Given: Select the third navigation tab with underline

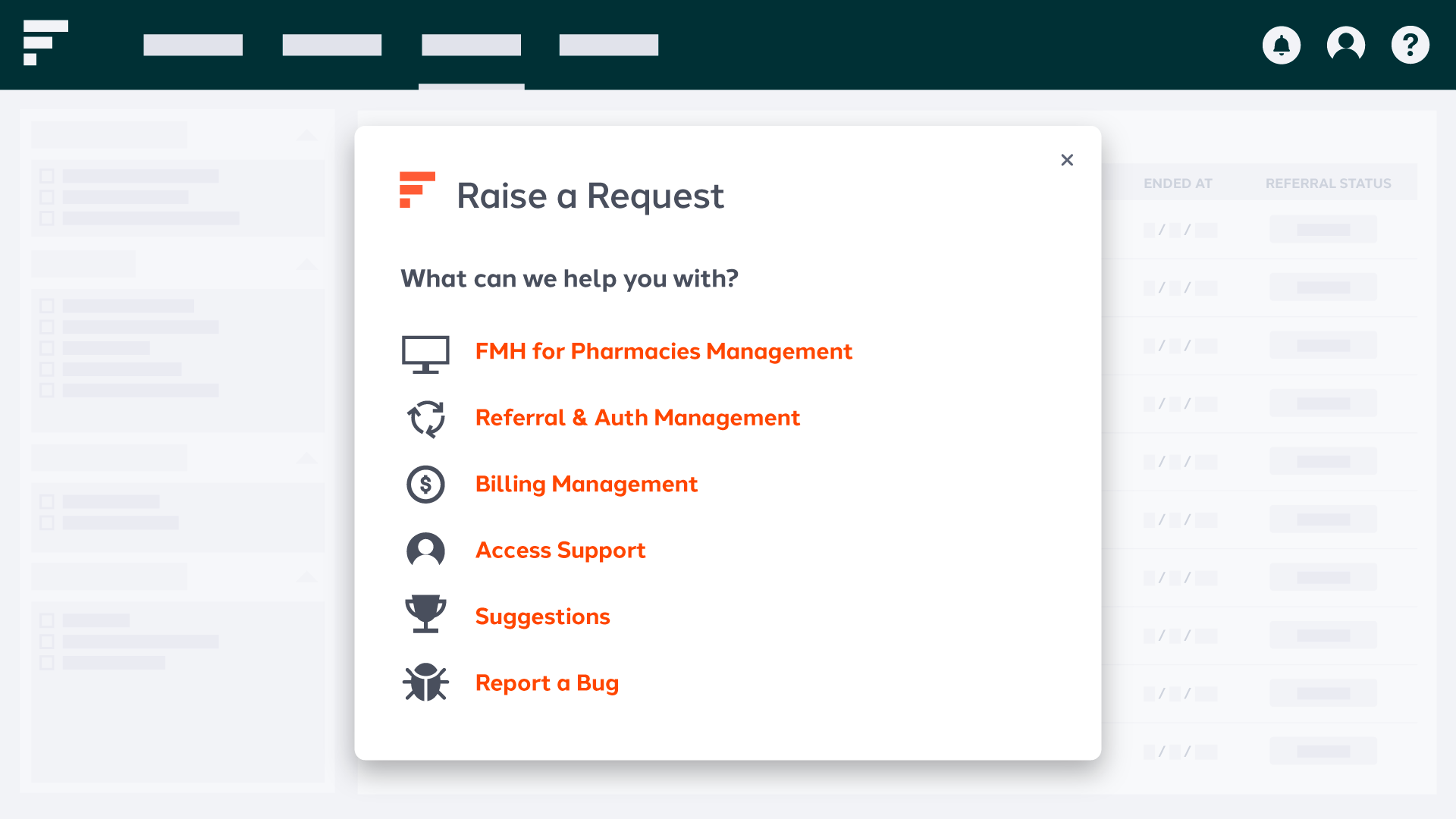Looking at the screenshot, I should [x=471, y=45].
